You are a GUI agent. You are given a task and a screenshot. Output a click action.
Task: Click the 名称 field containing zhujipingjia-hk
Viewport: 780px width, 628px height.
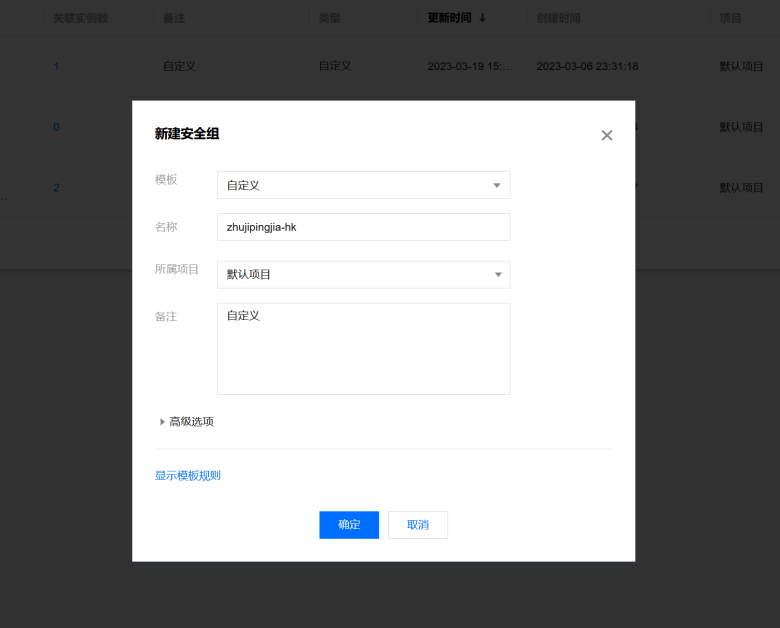click(x=364, y=227)
